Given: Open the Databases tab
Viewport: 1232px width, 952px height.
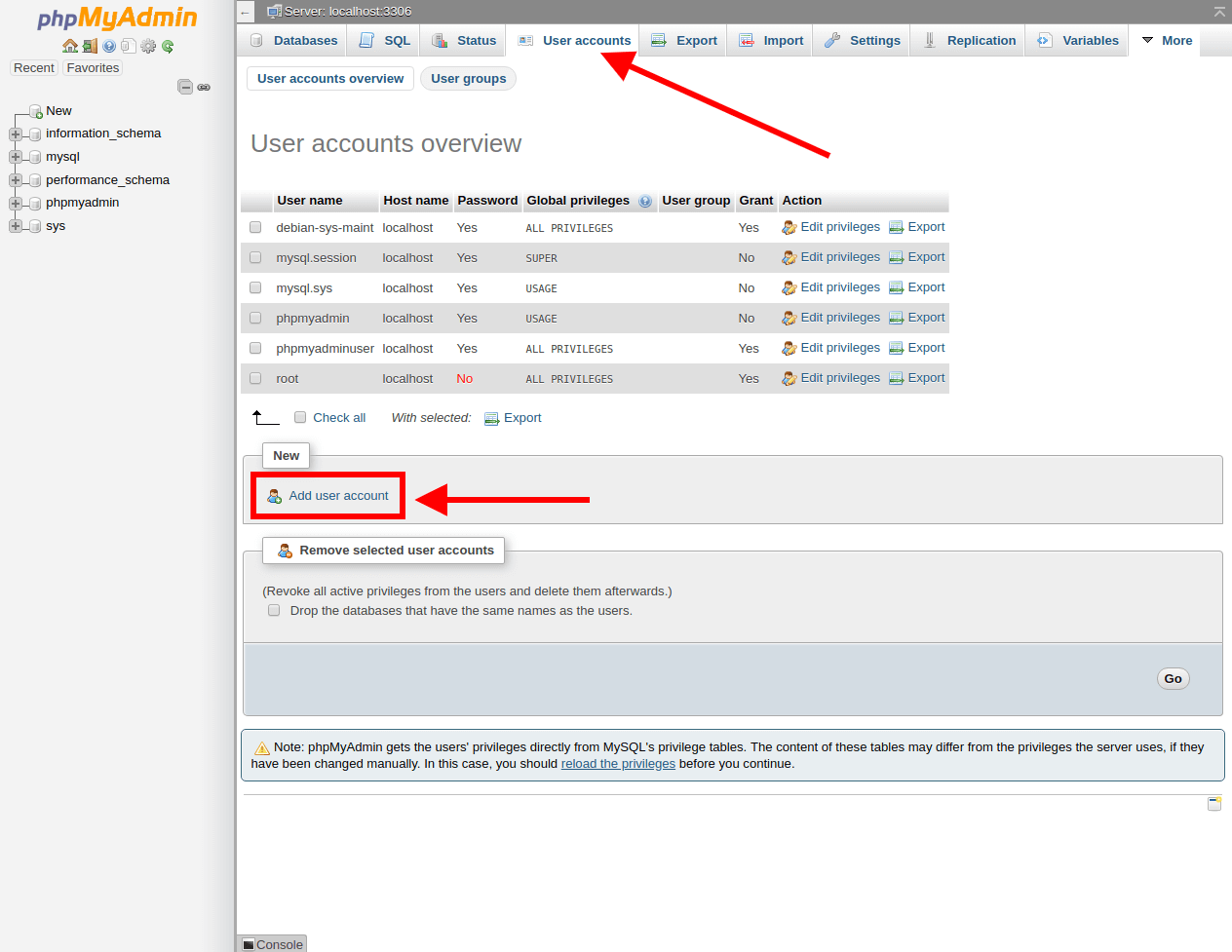Looking at the screenshot, I should click(293, 40).
